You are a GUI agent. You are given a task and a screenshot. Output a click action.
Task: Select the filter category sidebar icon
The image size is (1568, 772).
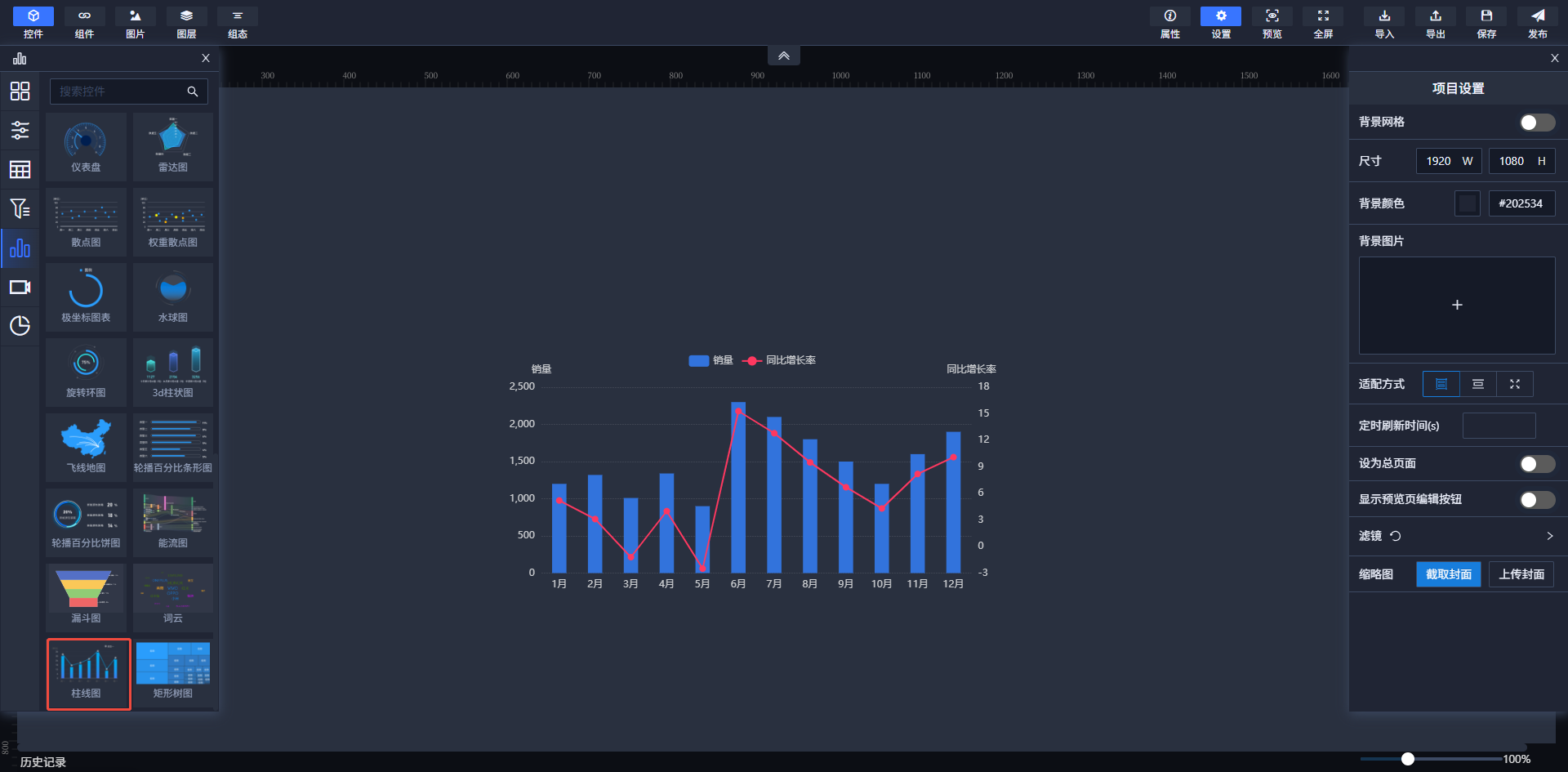[x=20, y=208]
